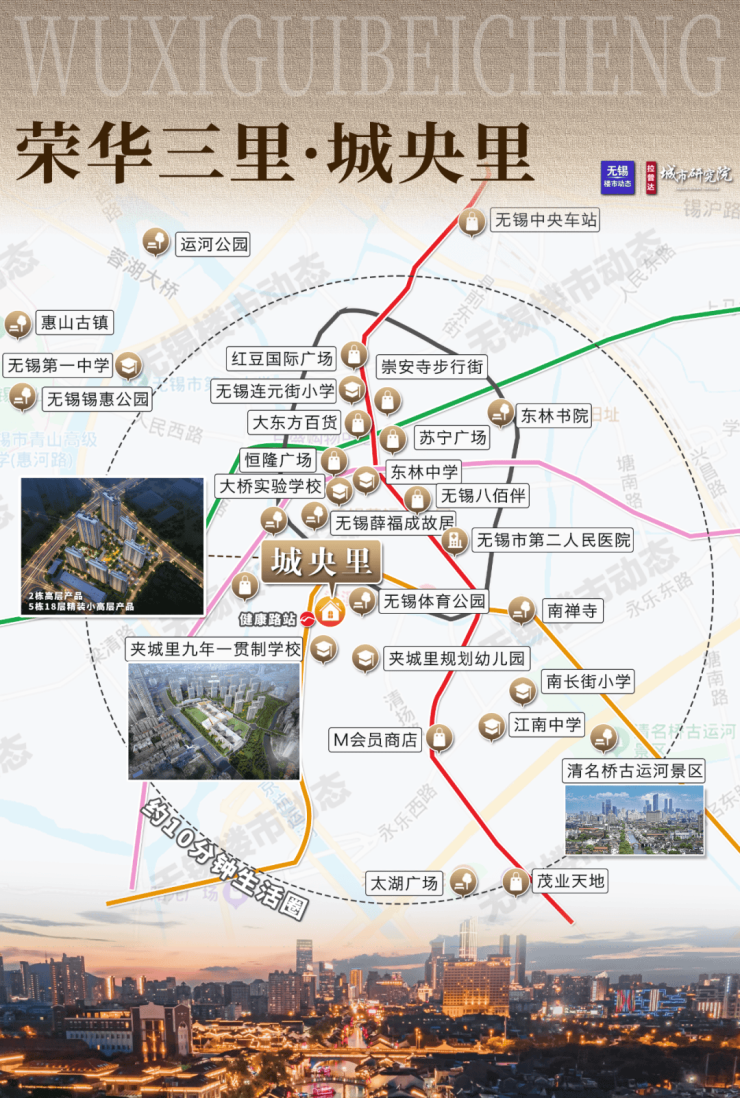Select the shopping bag icon beside 大东方百货
The image size is (740, 1098).
point(358,424)
